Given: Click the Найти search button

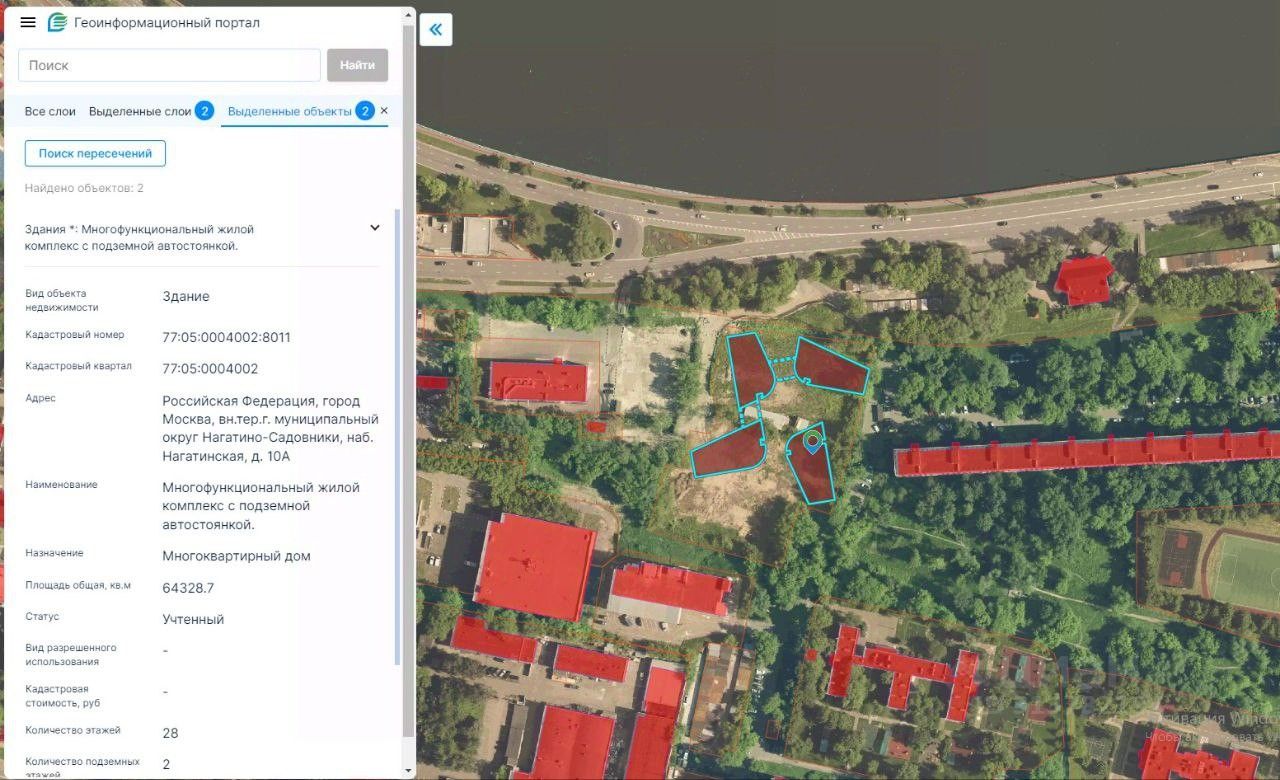Looking at the screenshot, I should pyautogui.click(x=357, y=65).
